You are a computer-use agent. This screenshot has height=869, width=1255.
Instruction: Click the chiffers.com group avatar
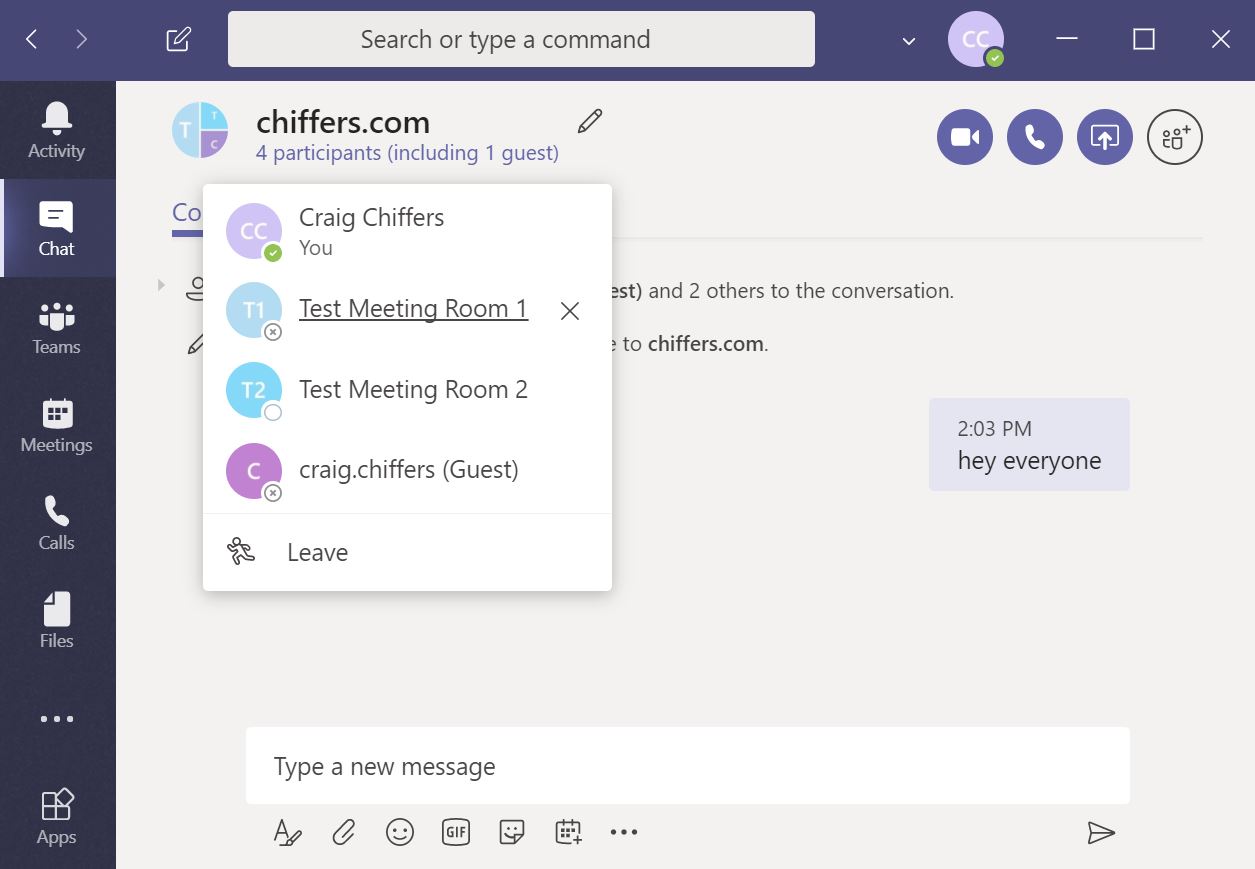click(x=200, y=130)
